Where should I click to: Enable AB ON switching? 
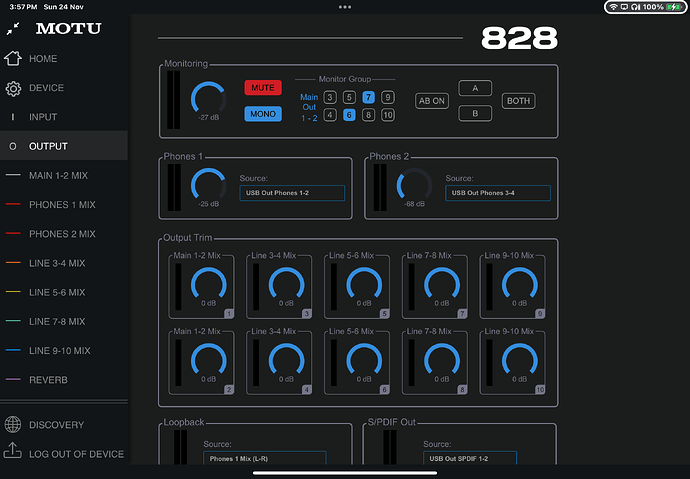click(x=432, y=101)
